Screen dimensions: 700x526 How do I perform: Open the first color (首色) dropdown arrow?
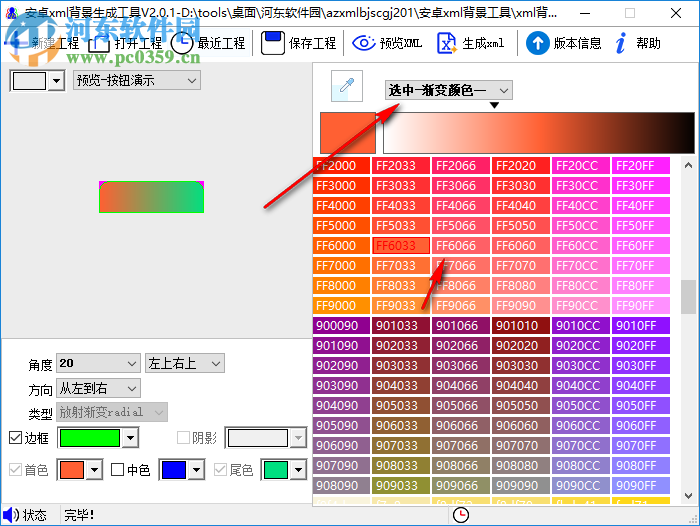(x=94, y=470)
